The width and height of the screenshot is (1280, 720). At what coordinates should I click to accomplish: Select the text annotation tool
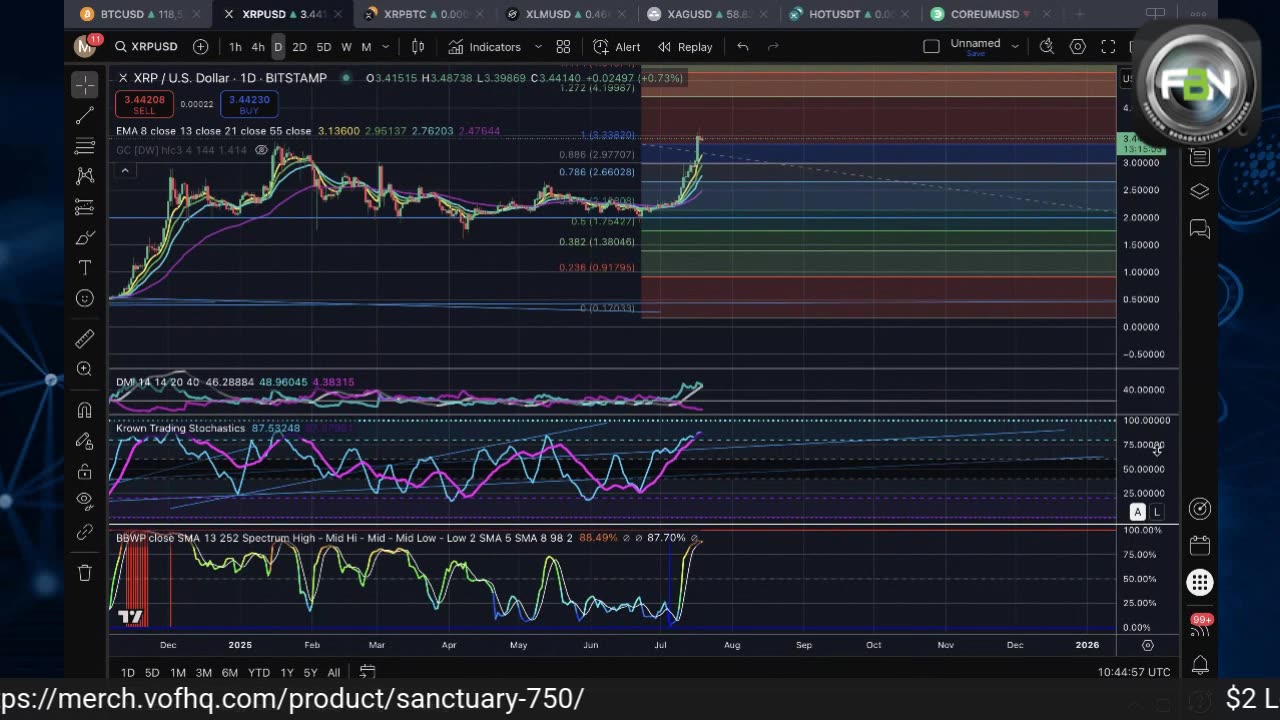tap(85, 268)
